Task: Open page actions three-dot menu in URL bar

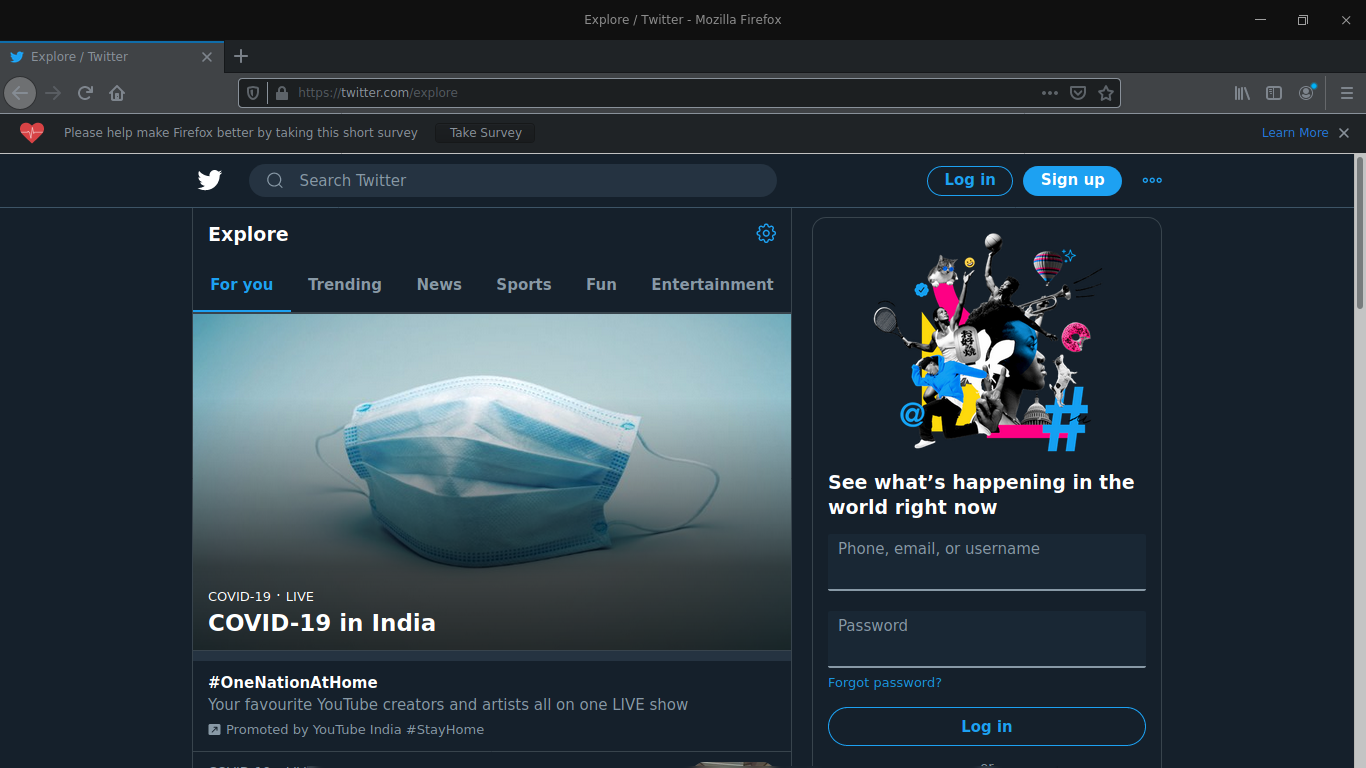Action: coord(1049,93)
